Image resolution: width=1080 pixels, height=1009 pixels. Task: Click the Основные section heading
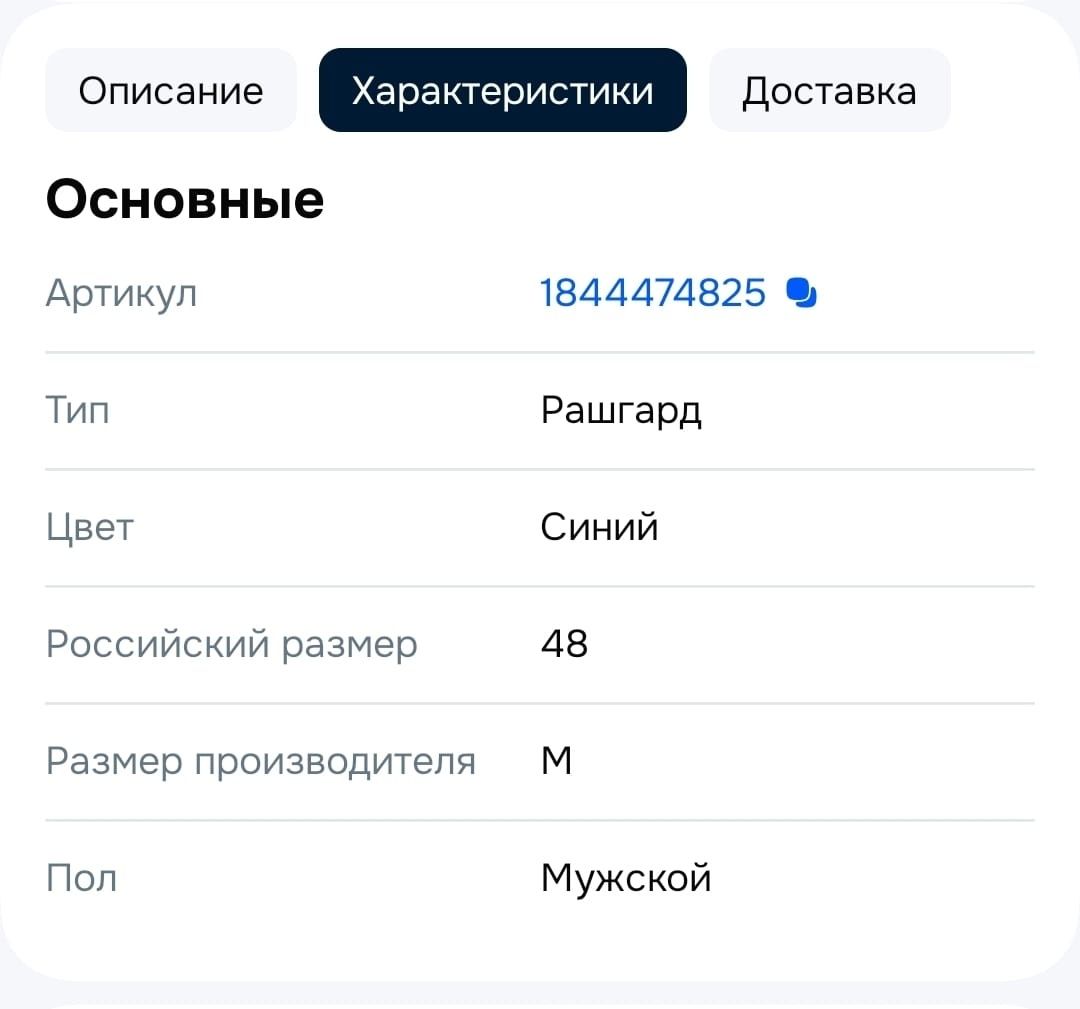(185, 200)
